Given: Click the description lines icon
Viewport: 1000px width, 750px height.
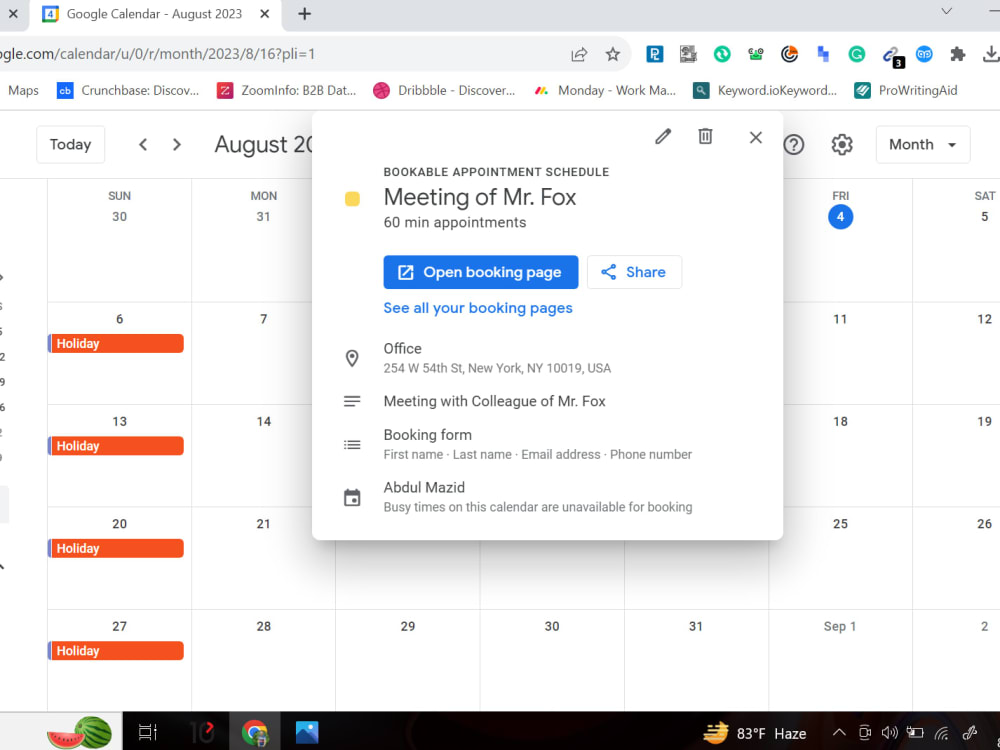Looking at the screenshot, I should coord(352,401).
